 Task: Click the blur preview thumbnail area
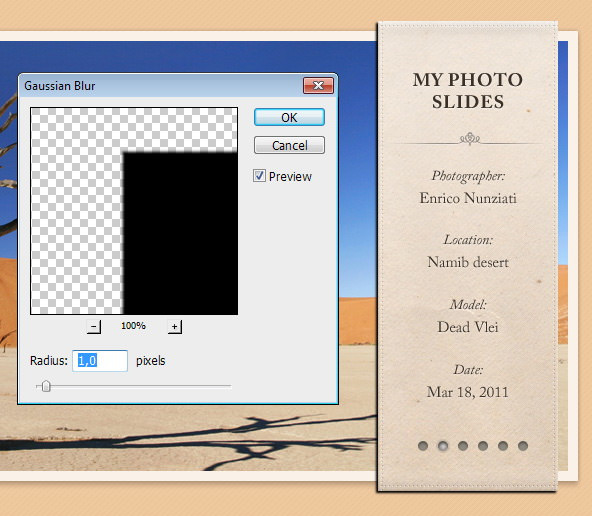[134, 211]
